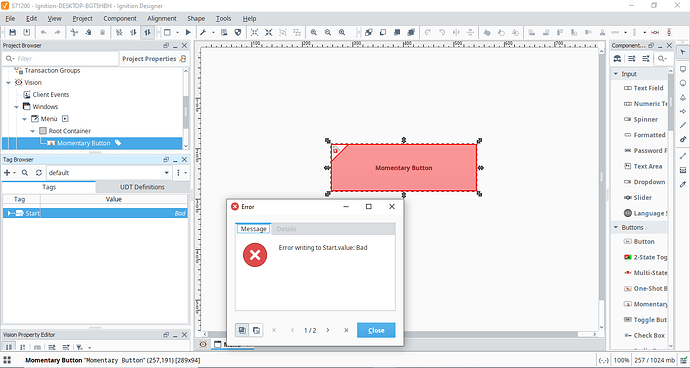Click the refresh icon in the Tag Browser
Viewport: 690px width, 368px height.
tap(39, 173)
